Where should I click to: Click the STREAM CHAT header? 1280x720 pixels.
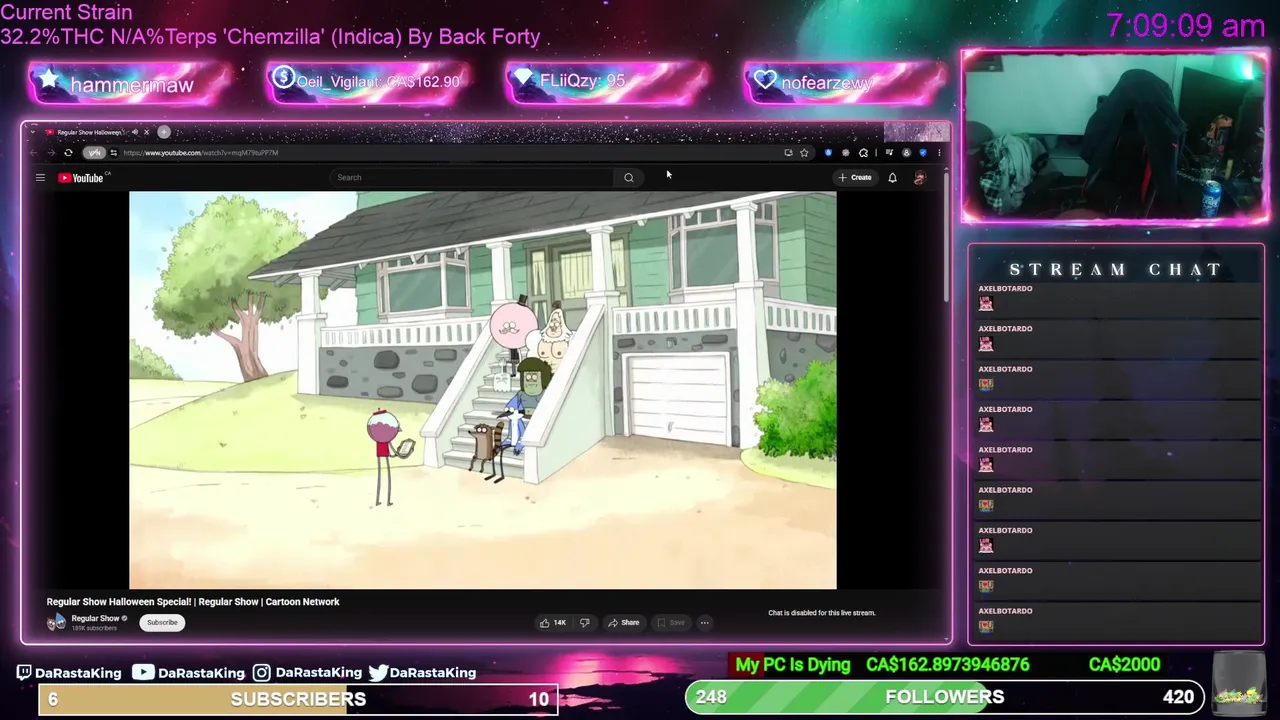(x=1116, y=270)
